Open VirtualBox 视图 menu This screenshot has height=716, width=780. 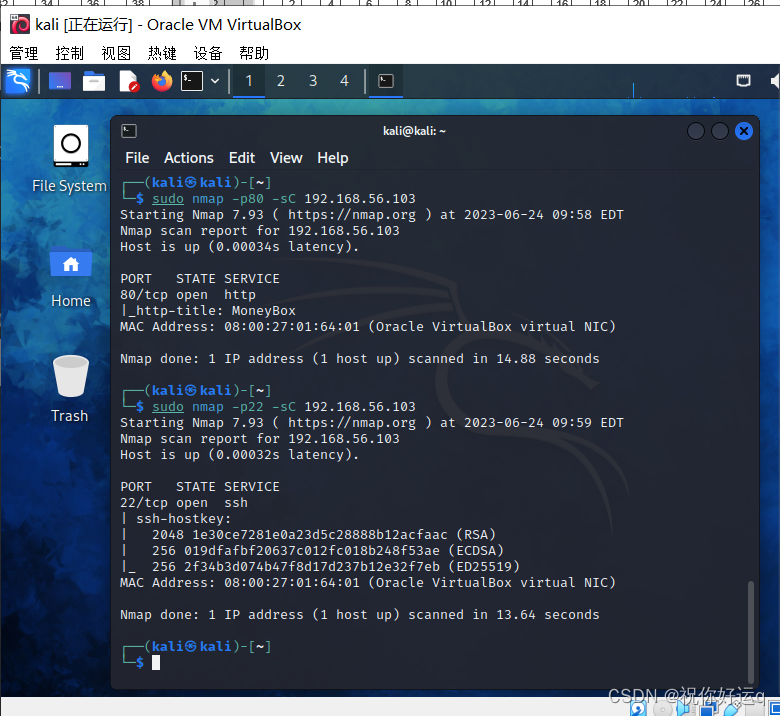pyautogui.click(x=116, y=53)
